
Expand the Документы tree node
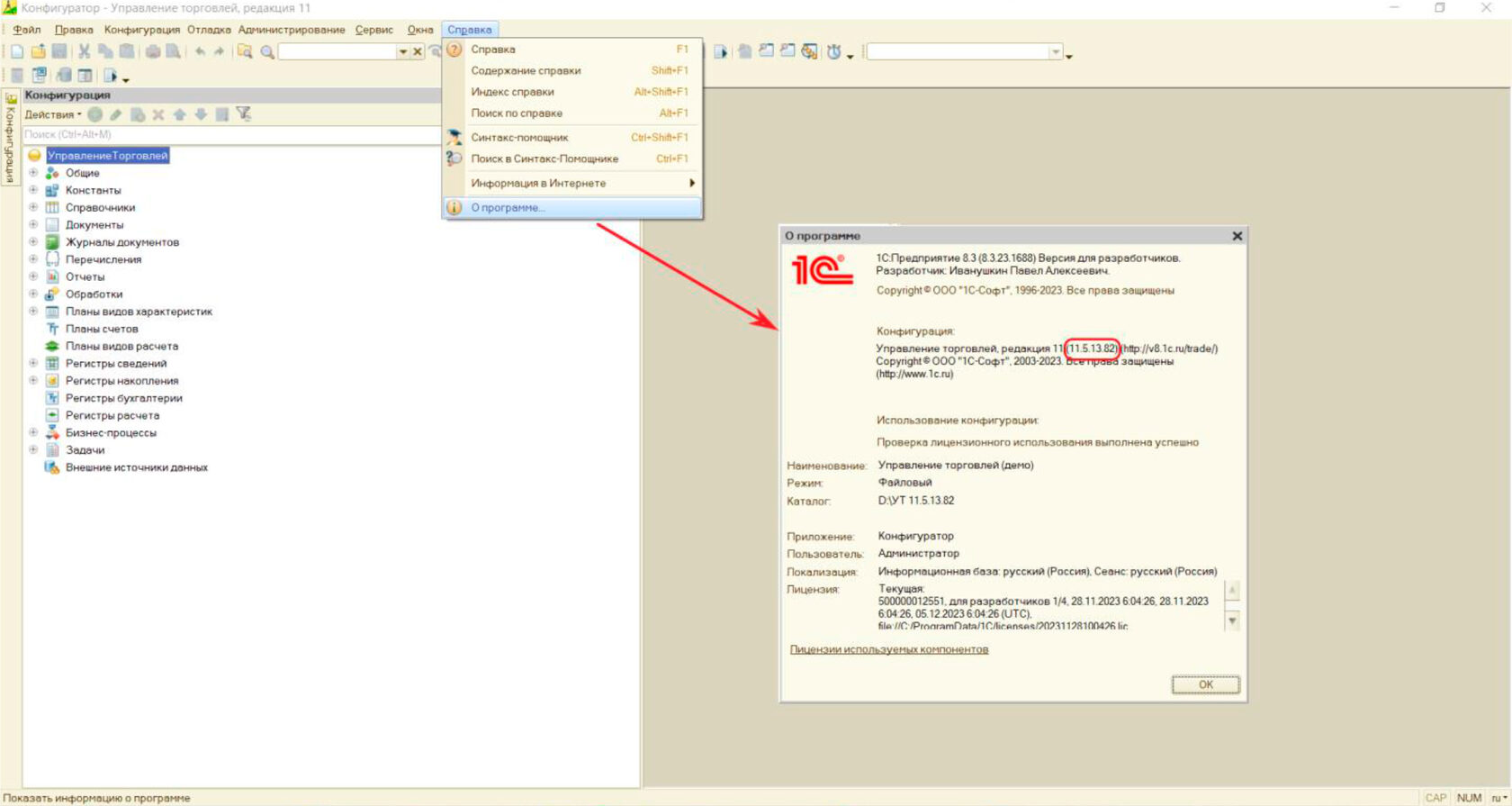tap(33, 224)
